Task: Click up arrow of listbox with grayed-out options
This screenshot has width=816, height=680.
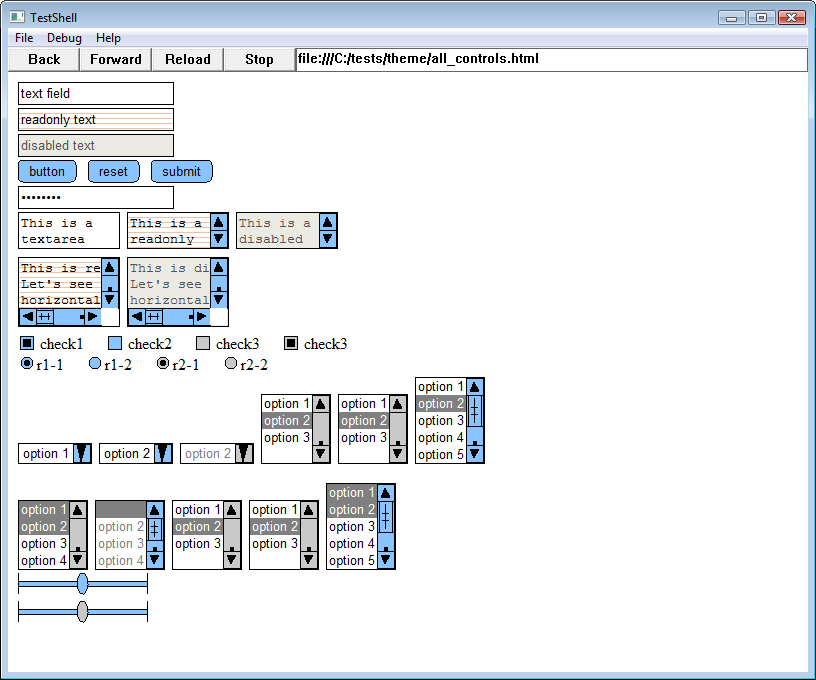Action: pos(155,509)
